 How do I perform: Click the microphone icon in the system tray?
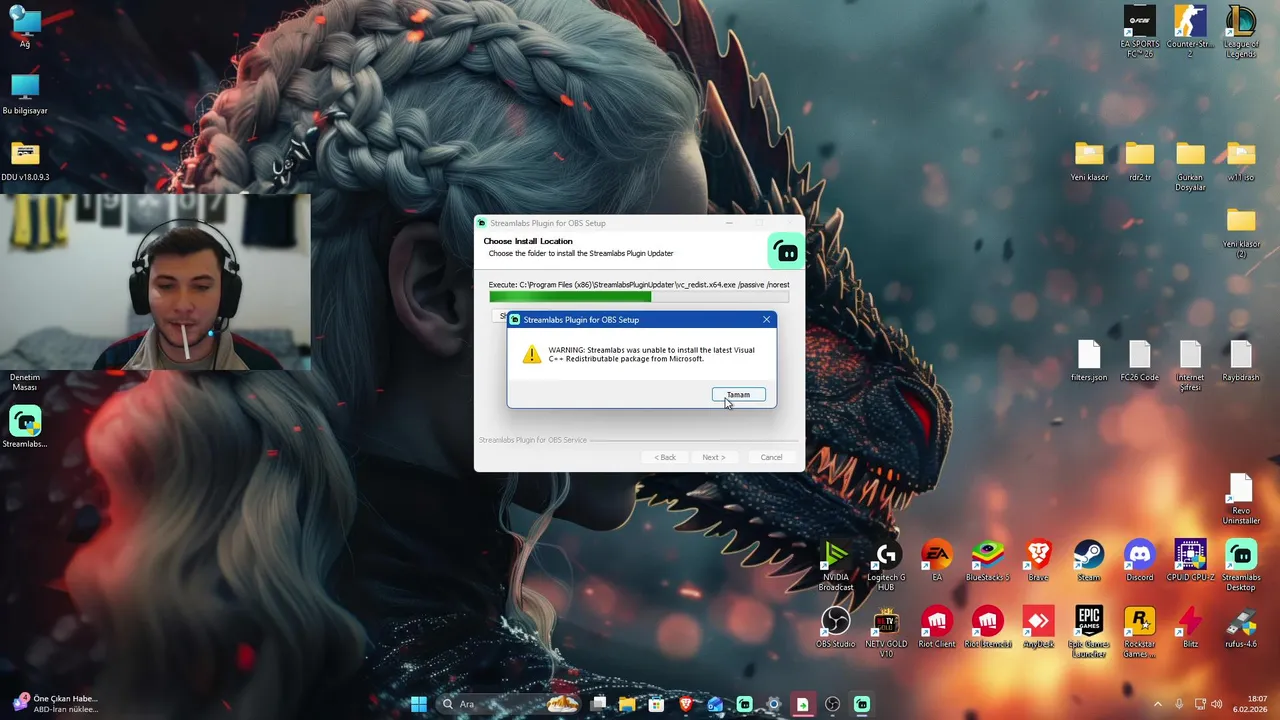(1180, 704)
